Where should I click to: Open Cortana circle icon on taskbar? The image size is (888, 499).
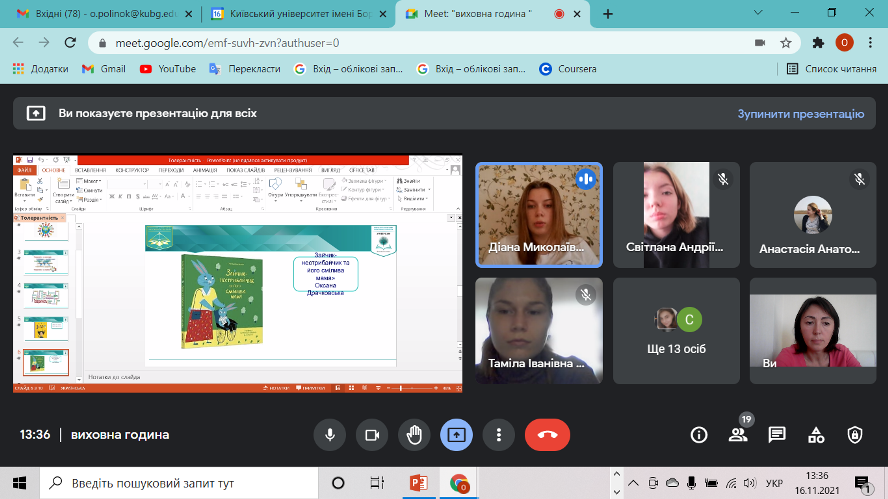pos(338,483)
